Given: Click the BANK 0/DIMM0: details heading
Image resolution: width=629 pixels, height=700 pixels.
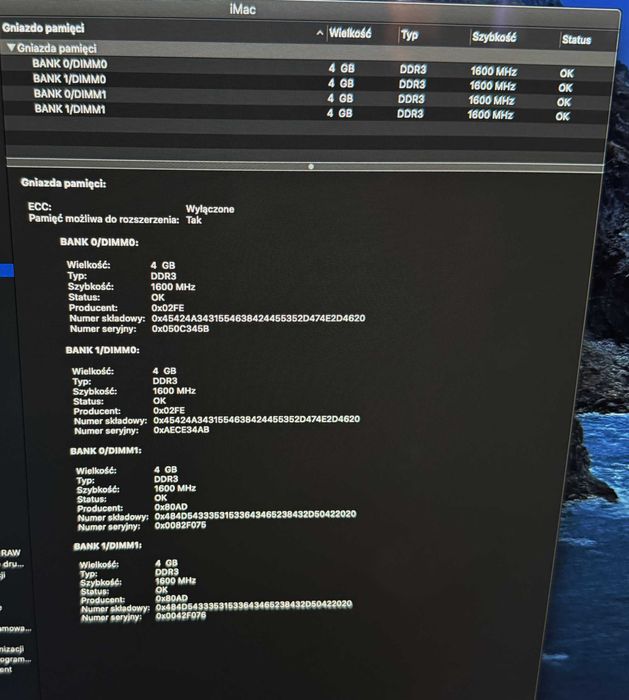Looking at the screenshot, I should point(99,242).
